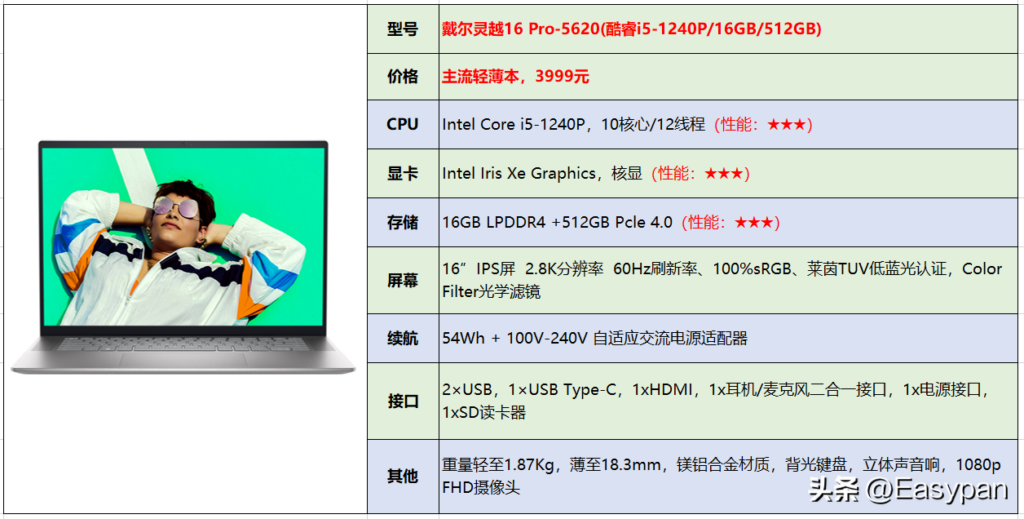This screenshot has height=519, width=1024.
Task: Click the 16” IPS屏 2.8K分辨率 screen cell
Action: pos(728,281)
